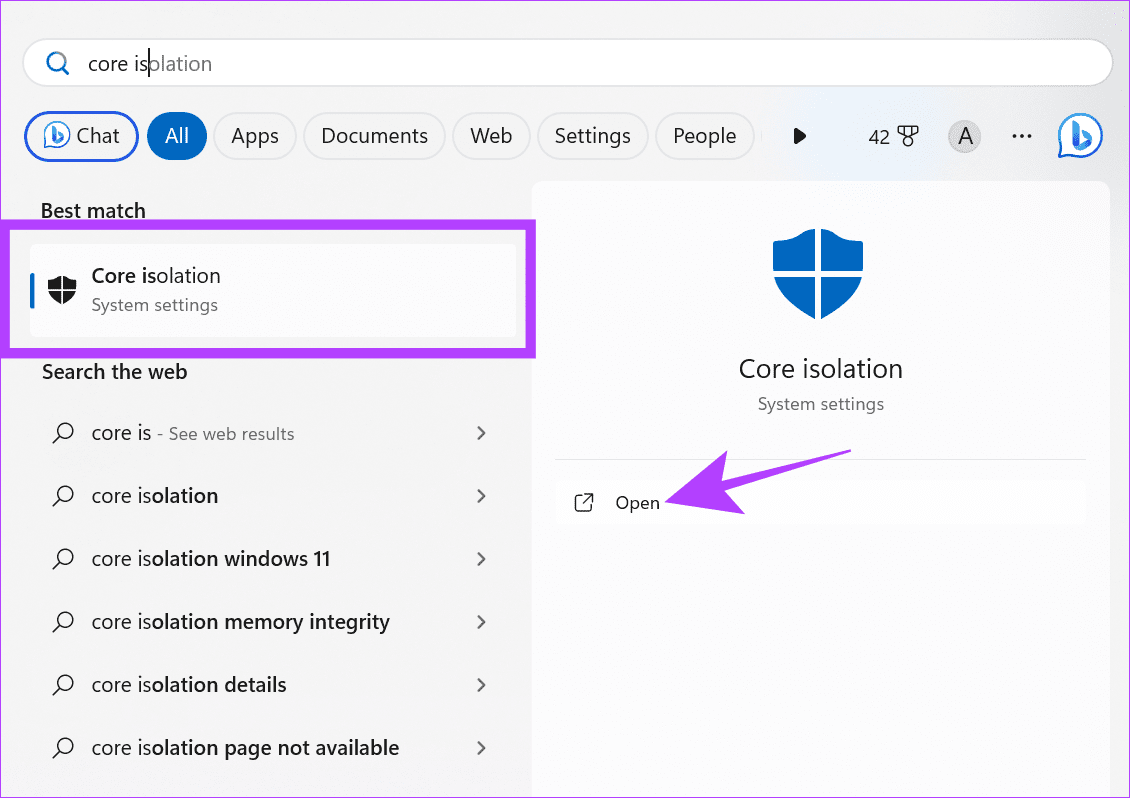Image resolution: width=1130 pixels, height=799 pixels.
Task: Select the Web filter tab
Action: coord(491,136)
